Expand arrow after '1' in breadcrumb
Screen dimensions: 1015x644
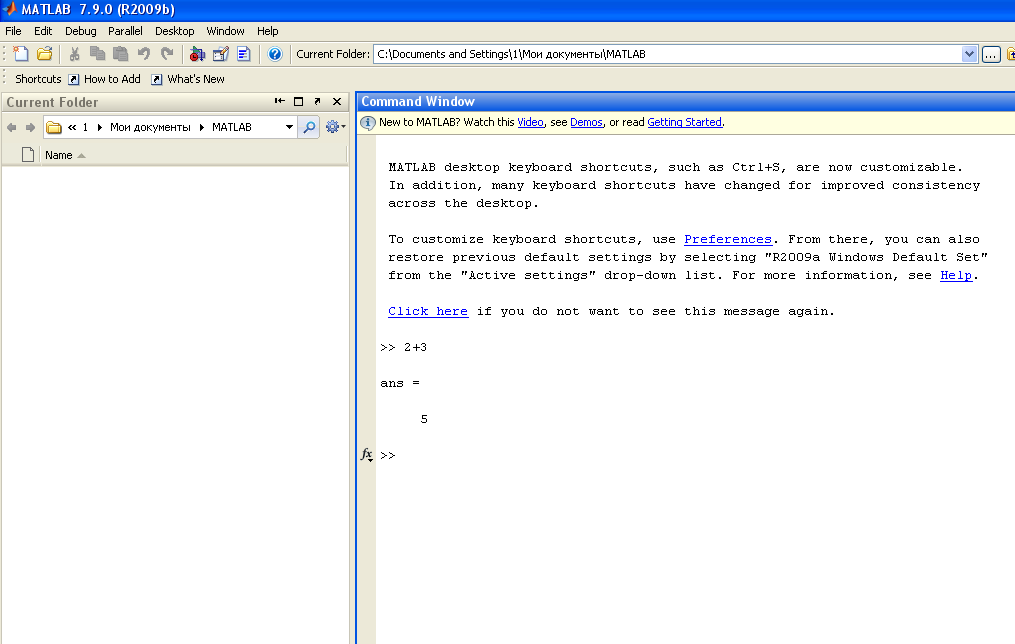click(100, 128)
